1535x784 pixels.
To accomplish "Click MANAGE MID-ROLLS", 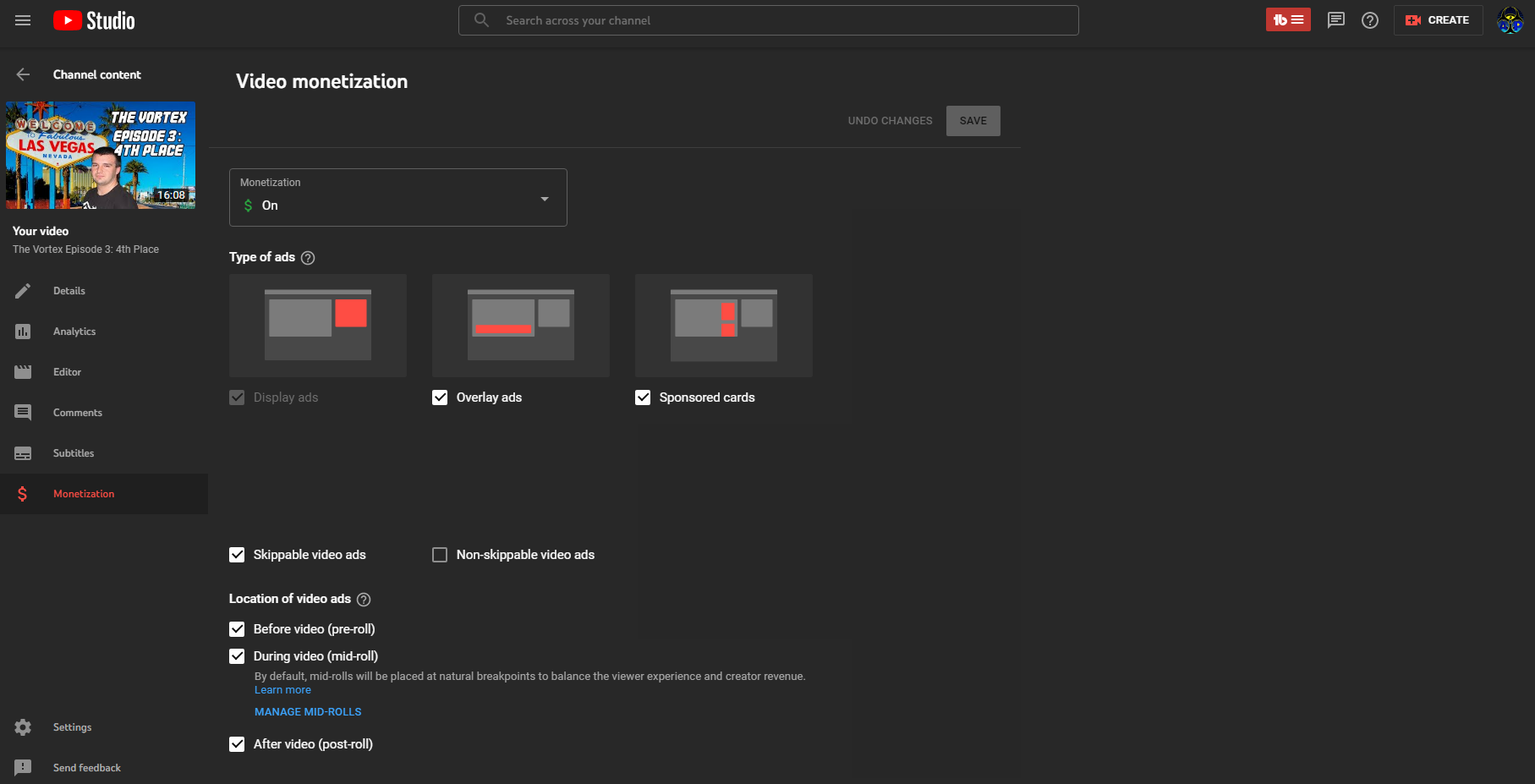I will tap(308, 712).
